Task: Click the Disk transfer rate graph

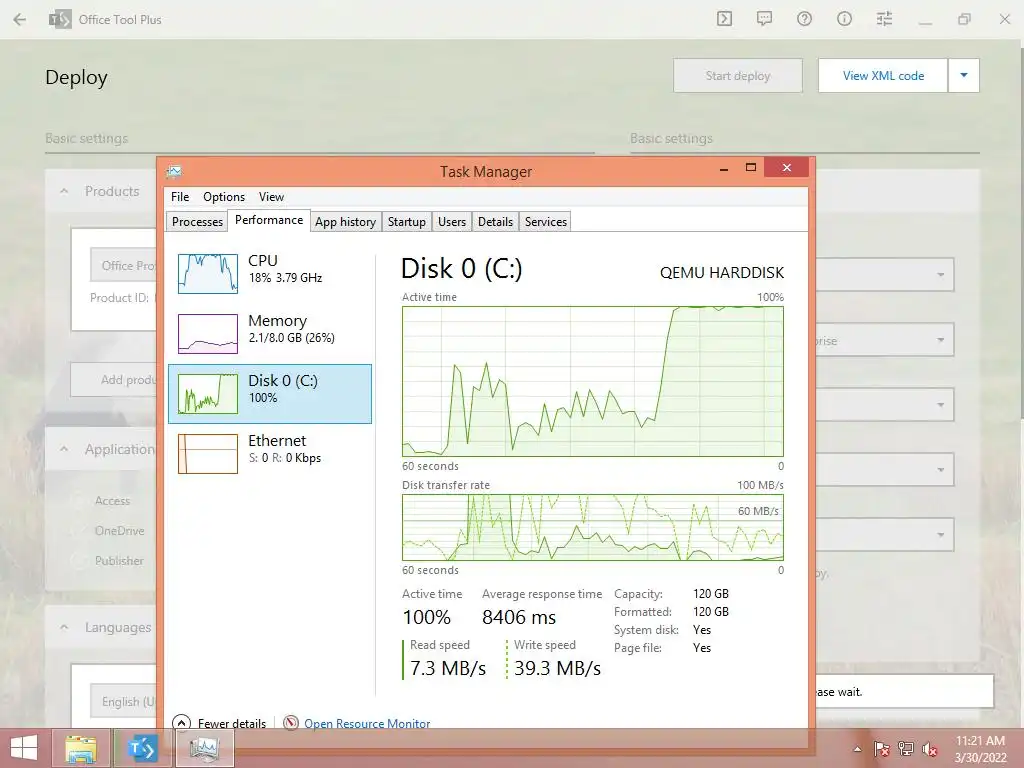Action: (592, 528)
